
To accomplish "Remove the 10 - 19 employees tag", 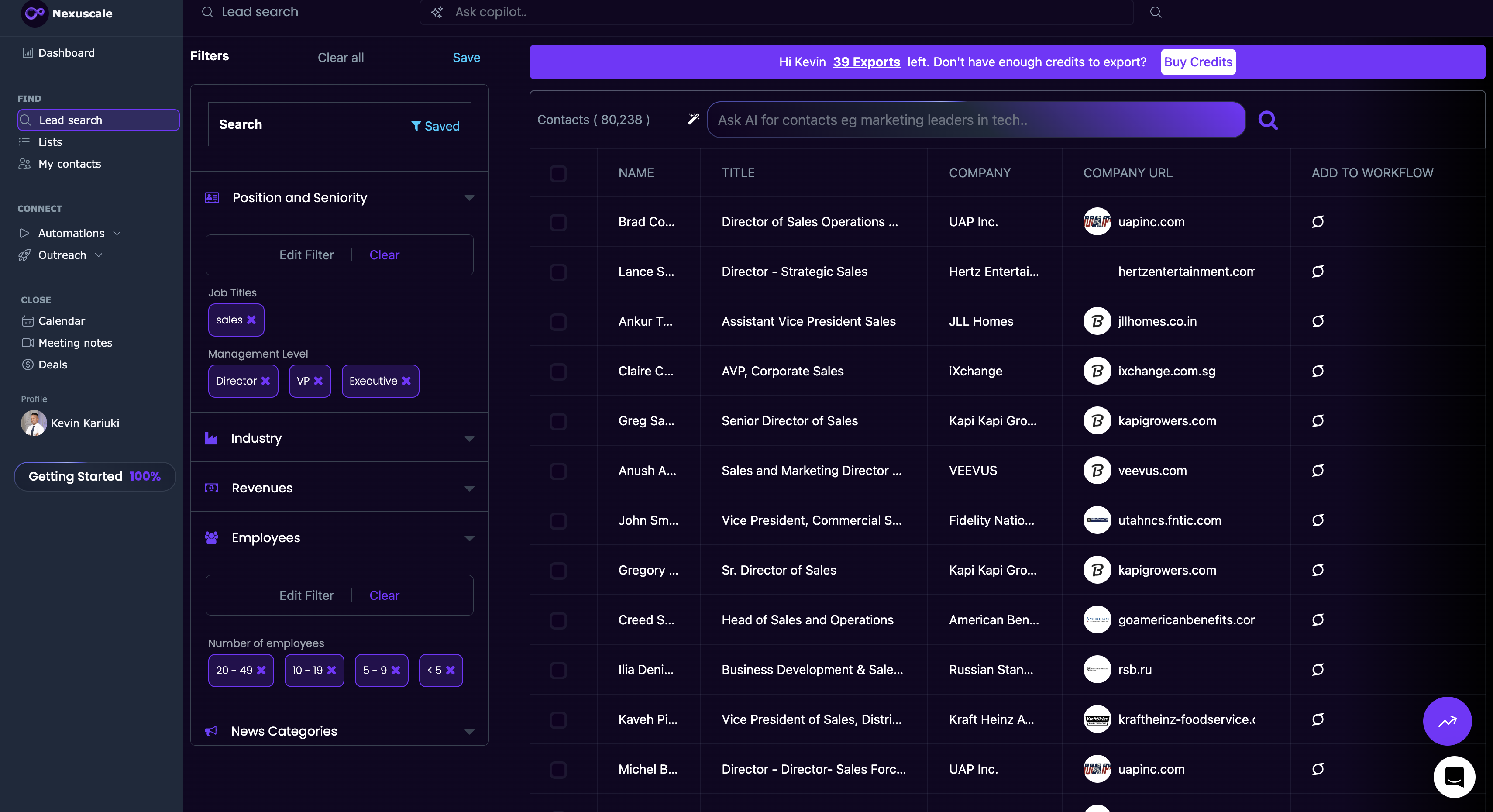I will pyautogui.click(x=331, y=670).
